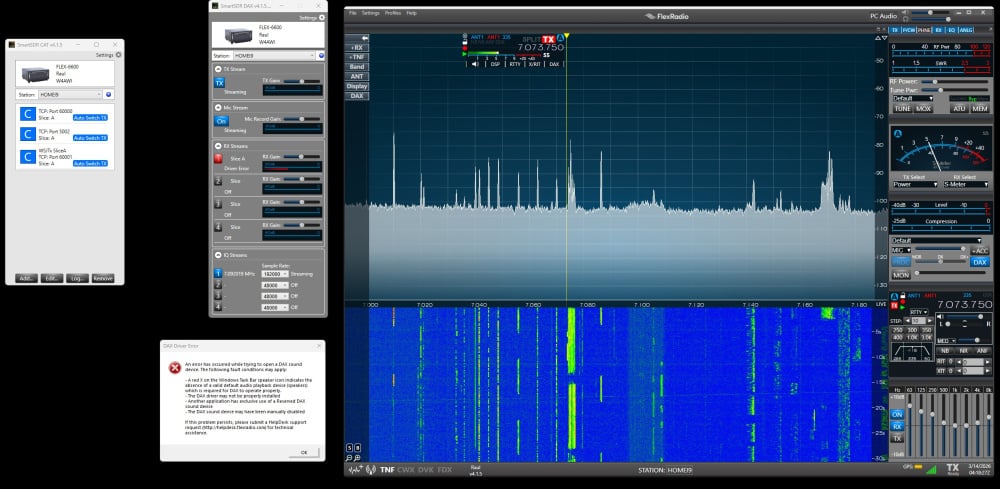Screen dimensions: 1000x489
Task: Open the MED AGC mode dropdown
Action: [x=946, y=340]
